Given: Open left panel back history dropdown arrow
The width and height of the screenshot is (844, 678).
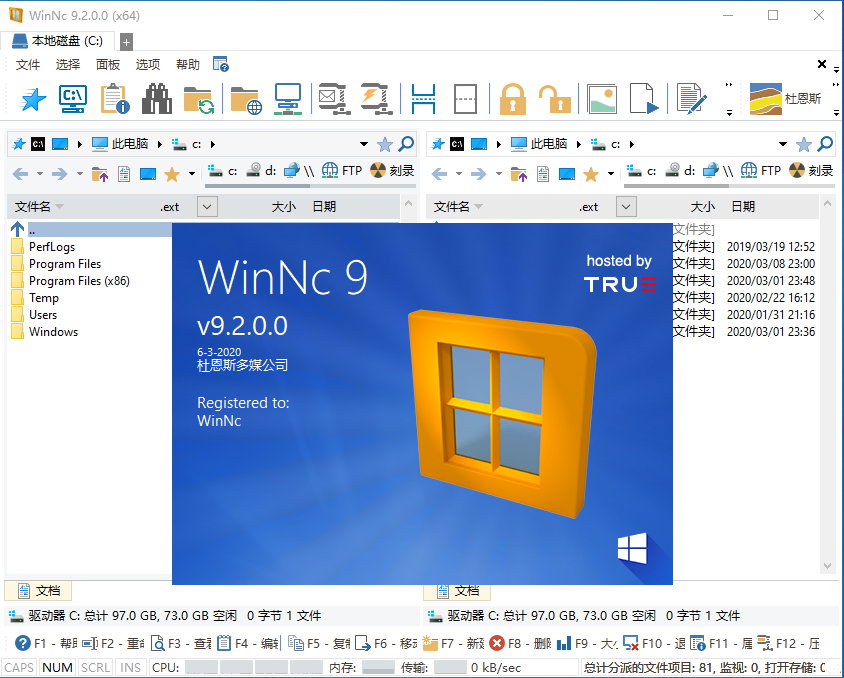Looking at the screenshot, I should point(39,173).
